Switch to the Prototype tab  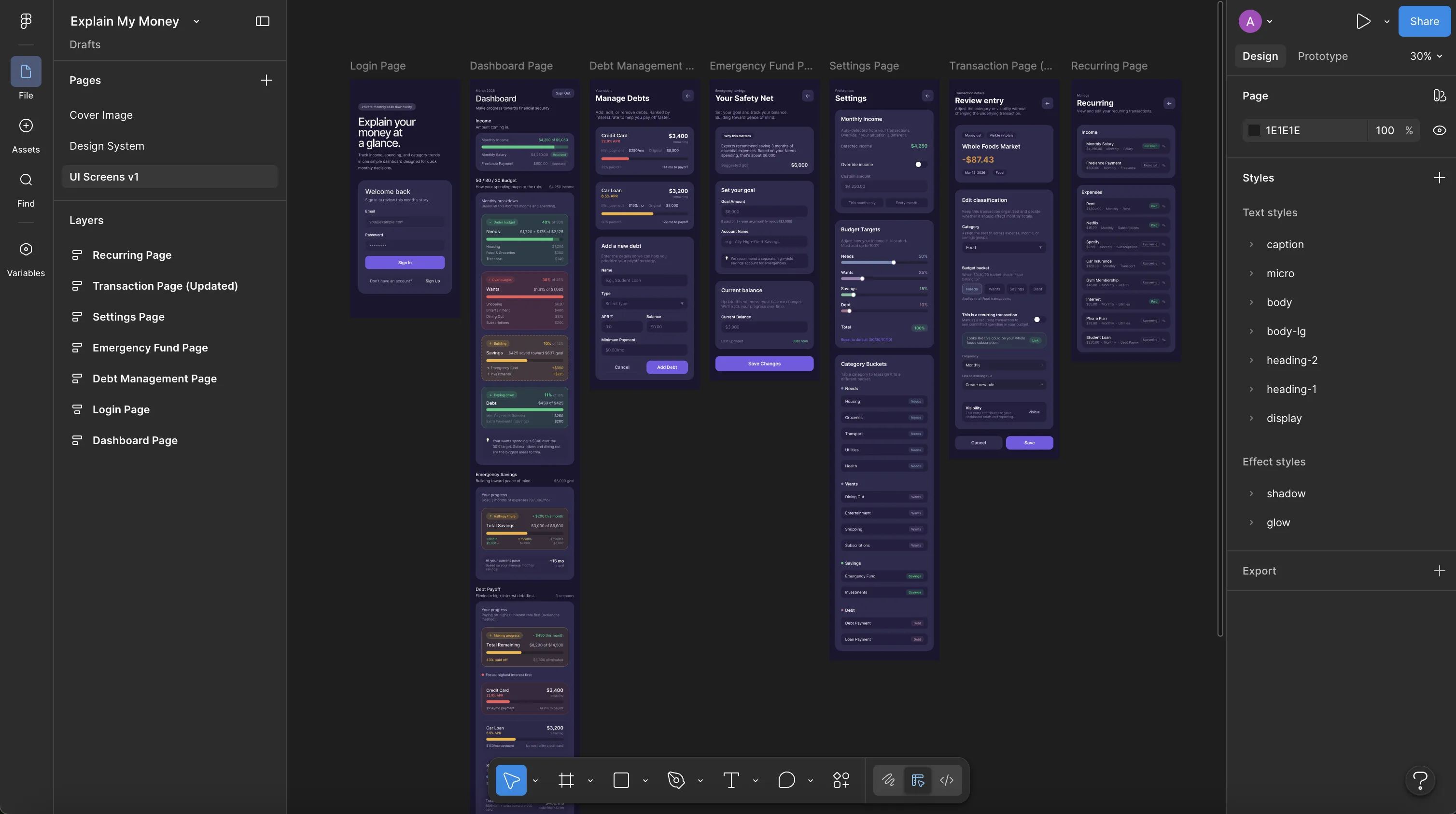1323,56
